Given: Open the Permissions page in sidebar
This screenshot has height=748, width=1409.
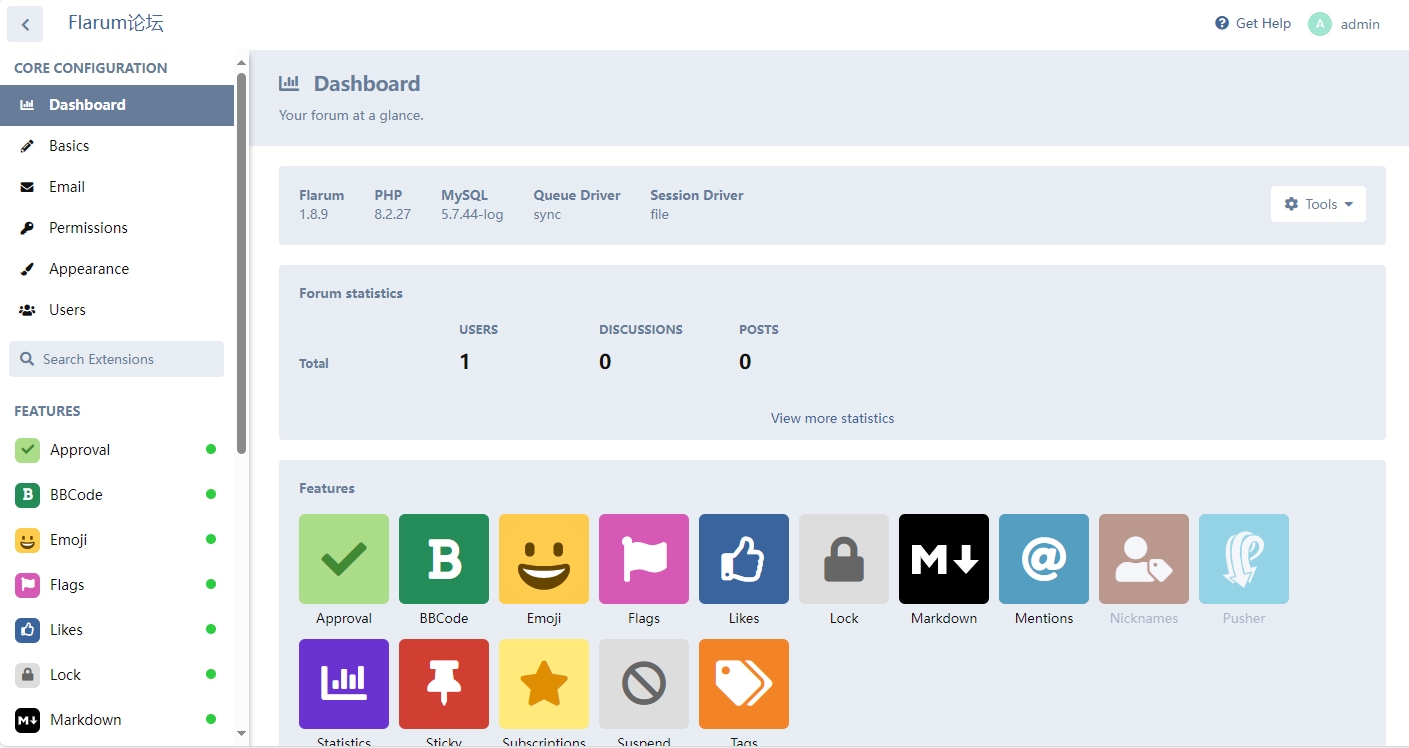Looking at the screenshot, I should [88, 228].
